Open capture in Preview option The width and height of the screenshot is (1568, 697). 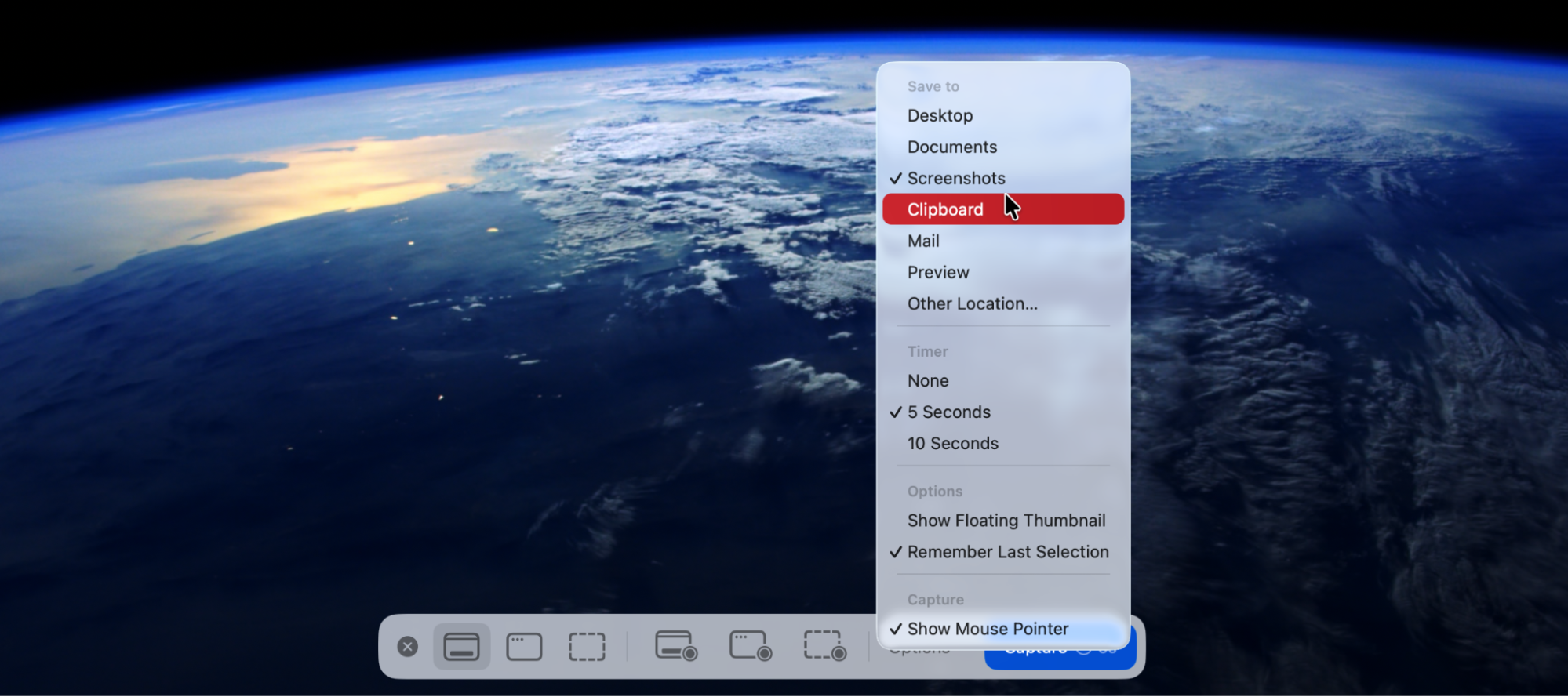1003,272
